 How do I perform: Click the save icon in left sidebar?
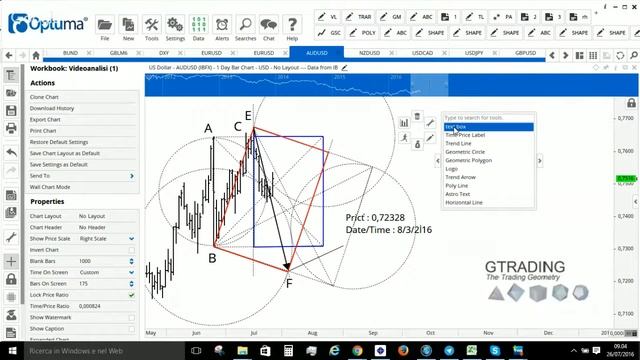click(11, 111)
